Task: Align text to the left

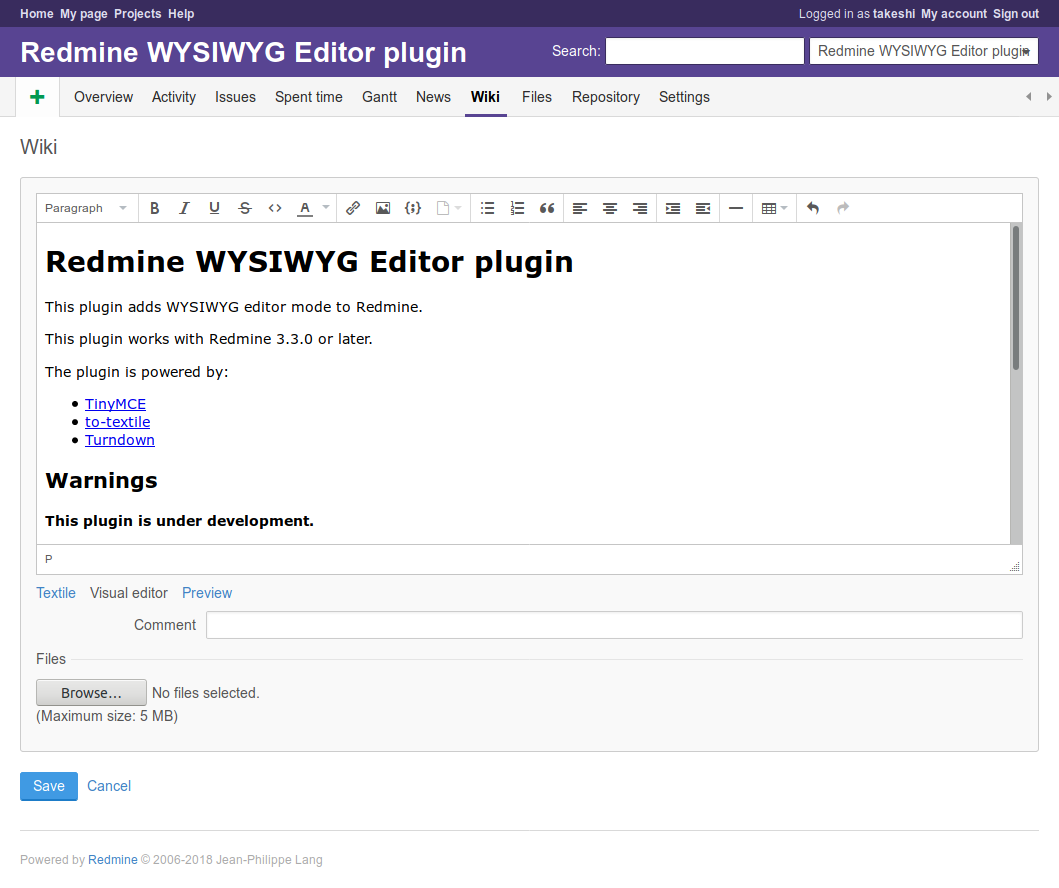Action: pyautogui.click(x=579, y=208)
